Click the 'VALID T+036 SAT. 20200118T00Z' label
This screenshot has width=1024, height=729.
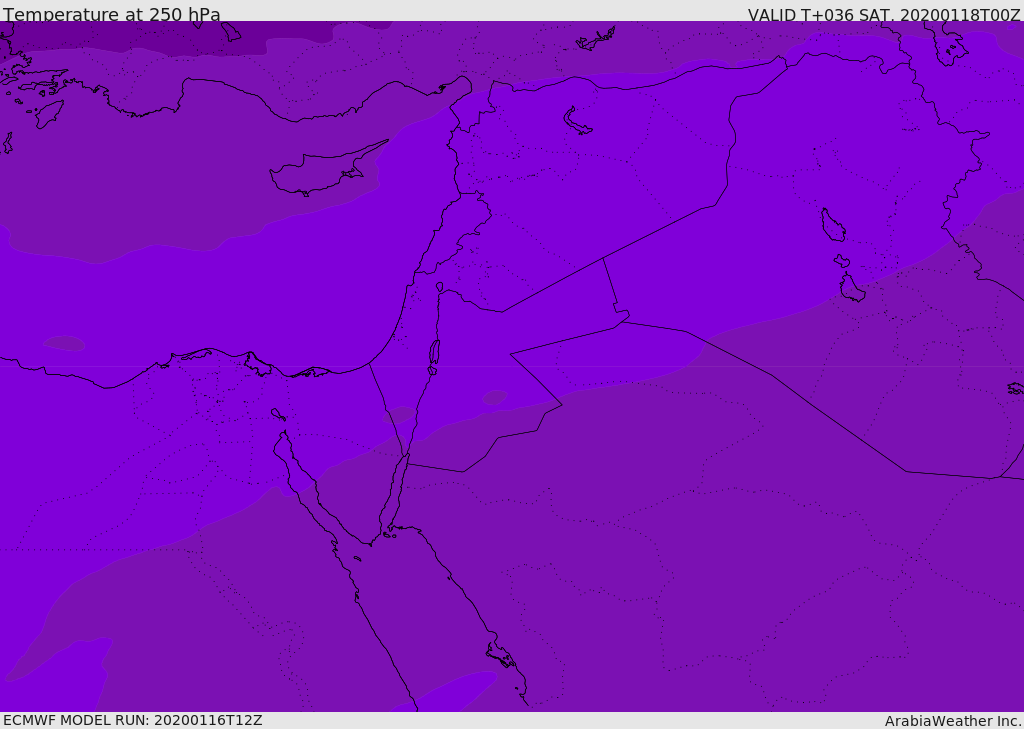click(884, 14)
